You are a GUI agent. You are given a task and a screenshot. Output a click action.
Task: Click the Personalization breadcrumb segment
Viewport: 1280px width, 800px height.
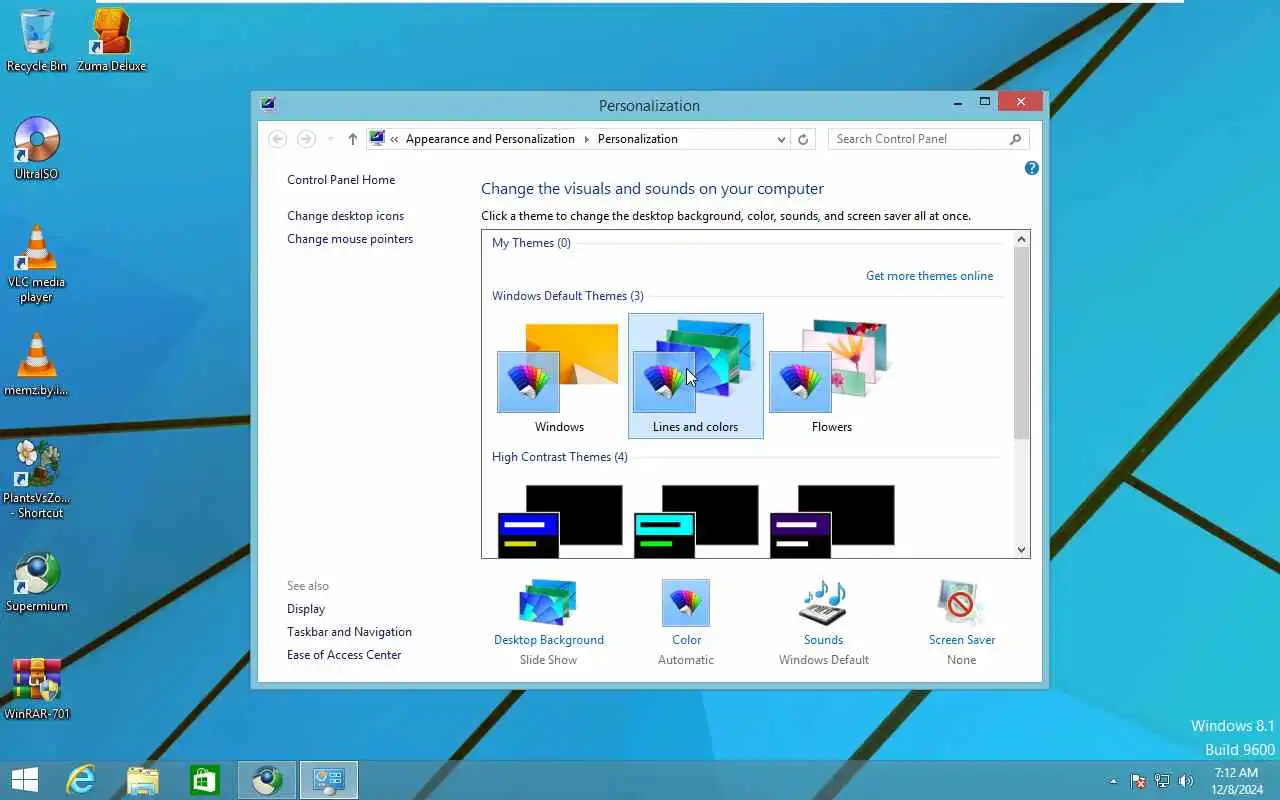coord(638,139)
